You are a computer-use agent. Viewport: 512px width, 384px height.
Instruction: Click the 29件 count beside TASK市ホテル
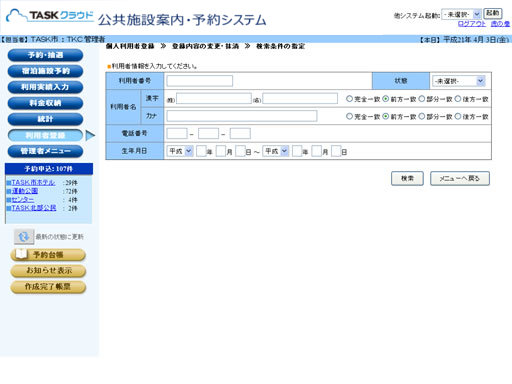71,183
